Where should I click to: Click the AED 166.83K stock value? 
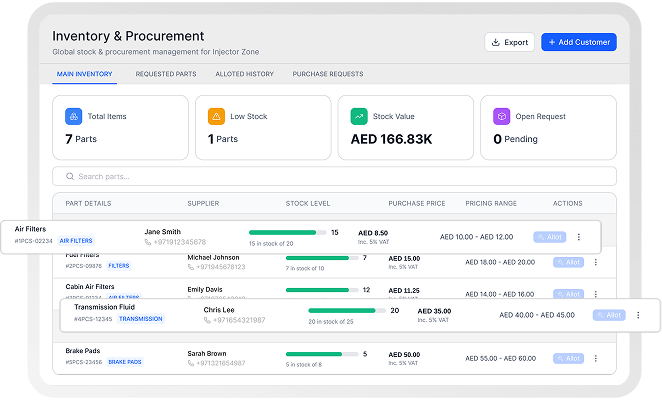pos(391,139)
